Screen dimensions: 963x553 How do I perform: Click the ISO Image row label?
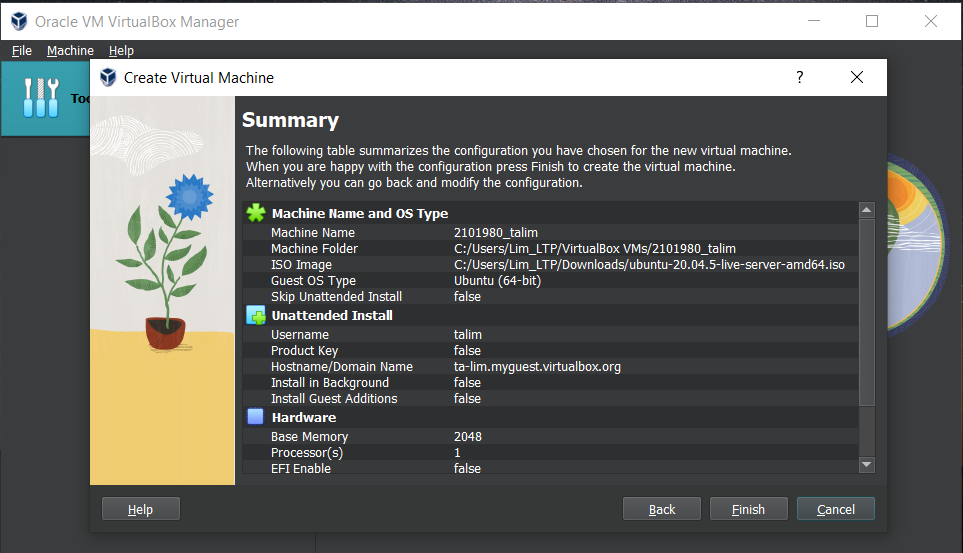[x=301, y=264]
